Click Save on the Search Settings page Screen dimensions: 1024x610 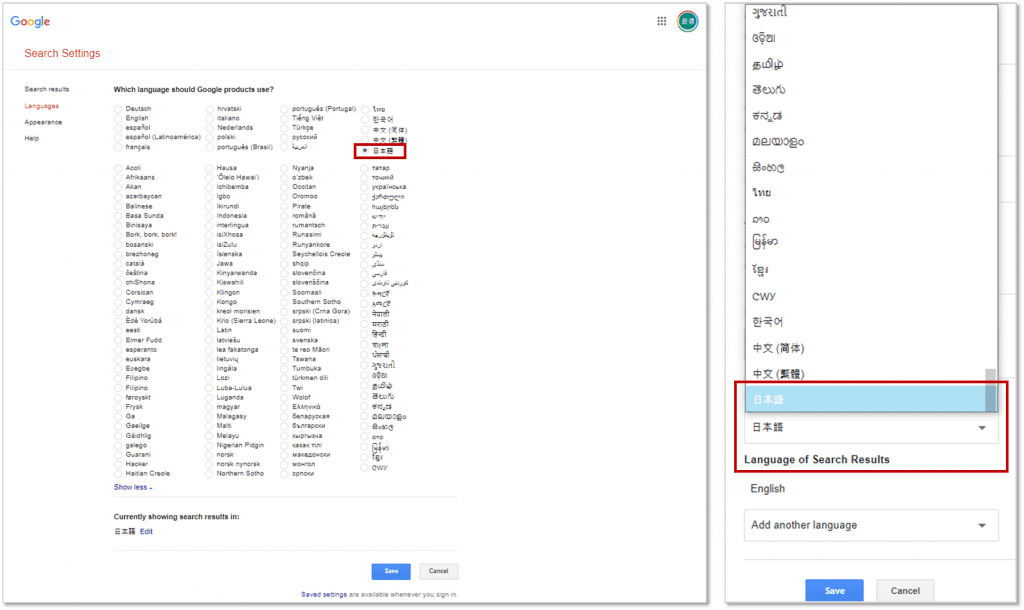[391, 571]
